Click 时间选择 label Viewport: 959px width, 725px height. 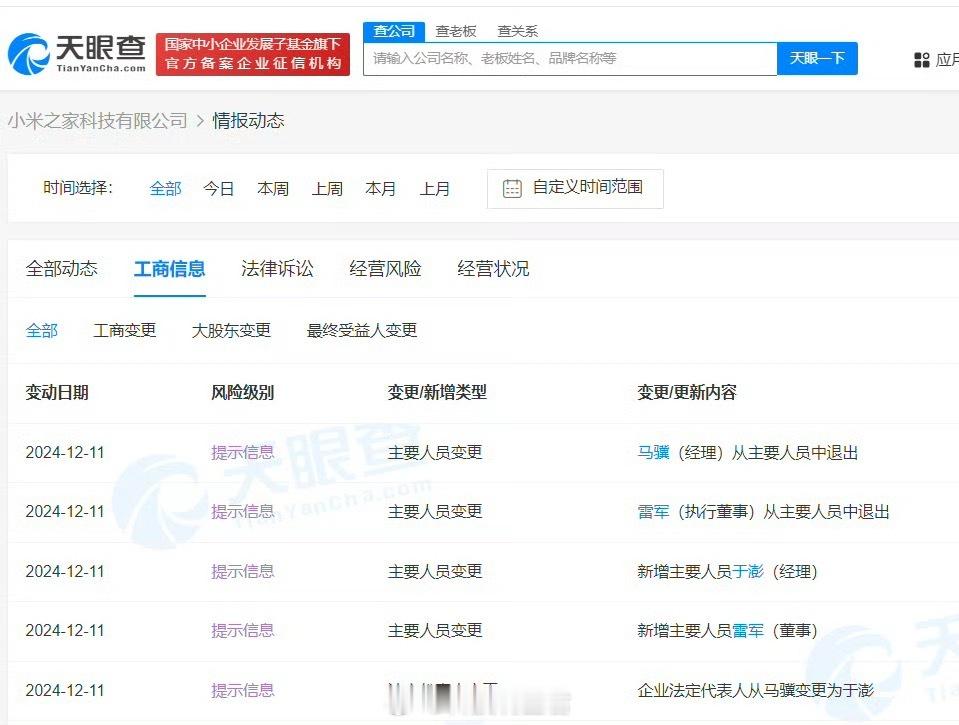78,188
